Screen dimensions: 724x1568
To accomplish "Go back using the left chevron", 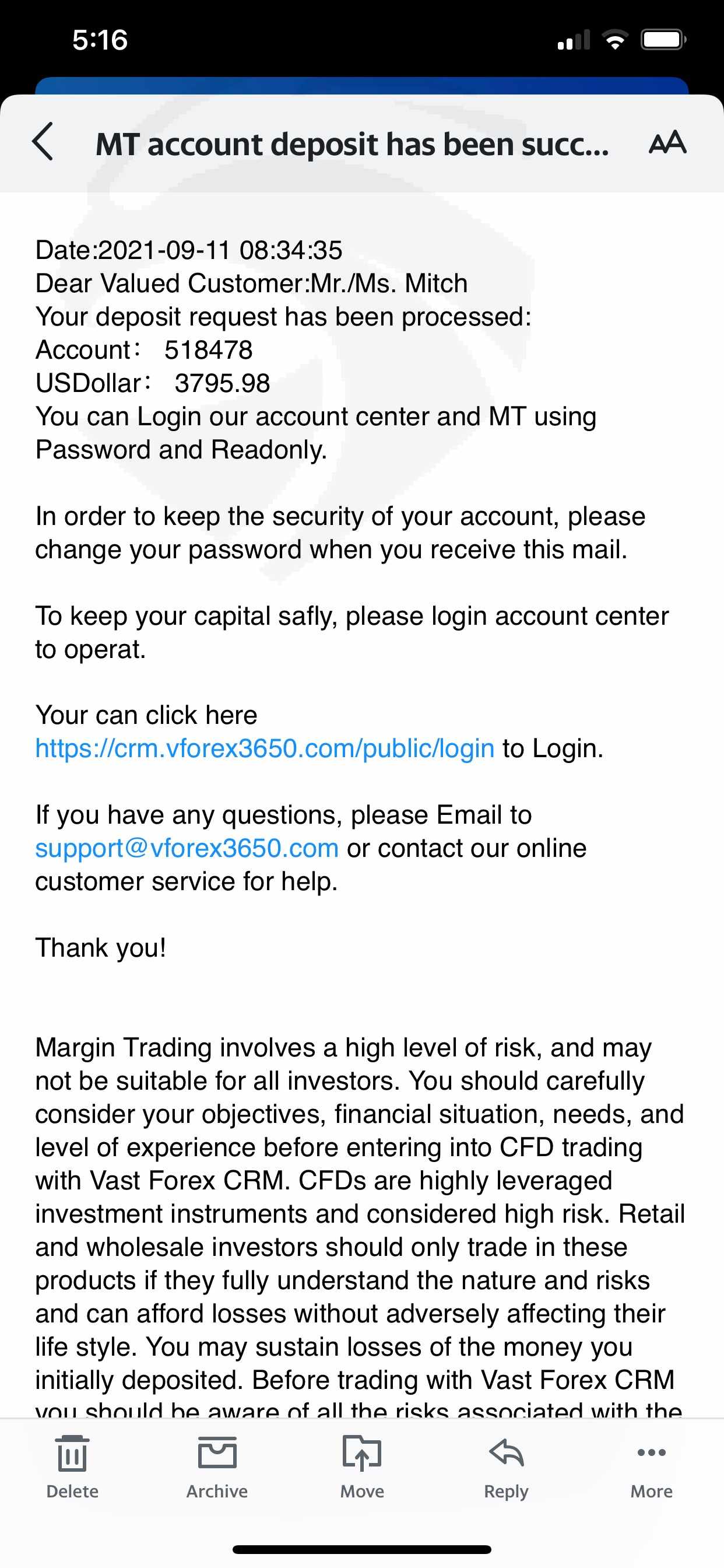I will (43, 141).
